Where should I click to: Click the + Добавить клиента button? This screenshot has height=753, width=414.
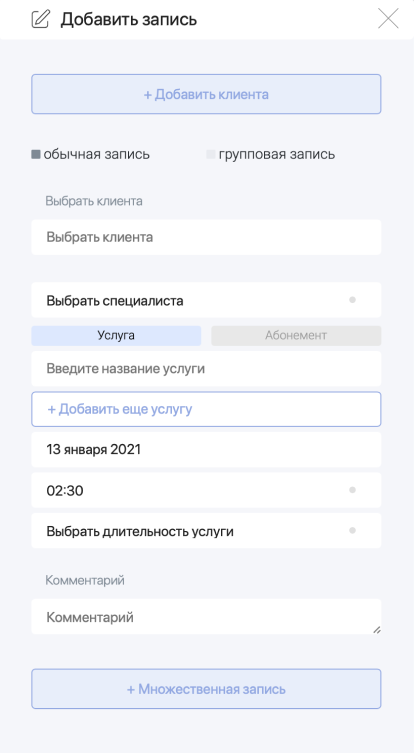(206, 94)
